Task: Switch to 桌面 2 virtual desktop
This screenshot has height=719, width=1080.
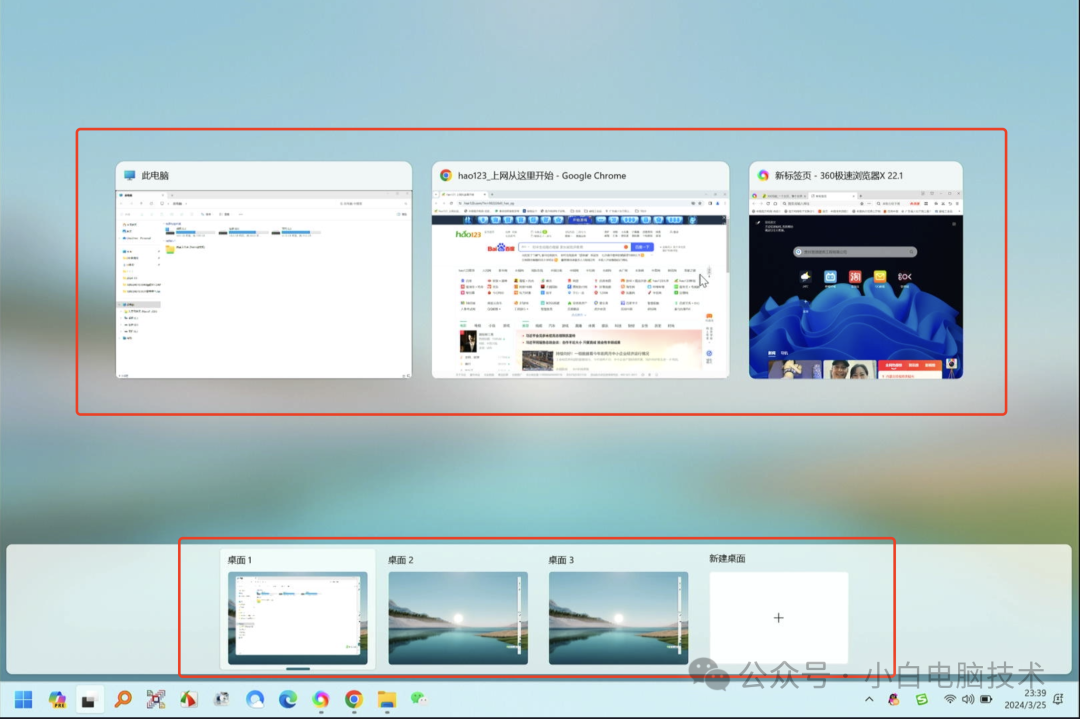Action: pos(458,618)
